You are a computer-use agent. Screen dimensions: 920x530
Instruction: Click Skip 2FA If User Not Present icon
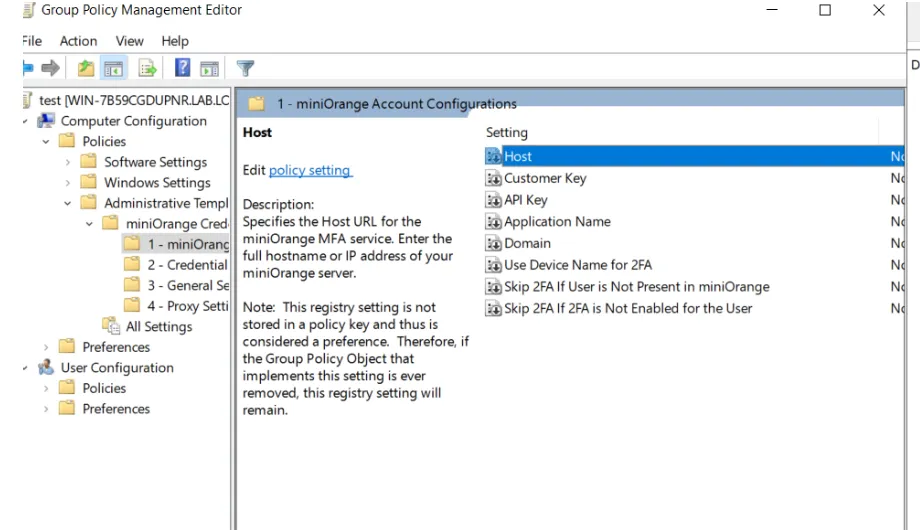click(x=493, y=286)
